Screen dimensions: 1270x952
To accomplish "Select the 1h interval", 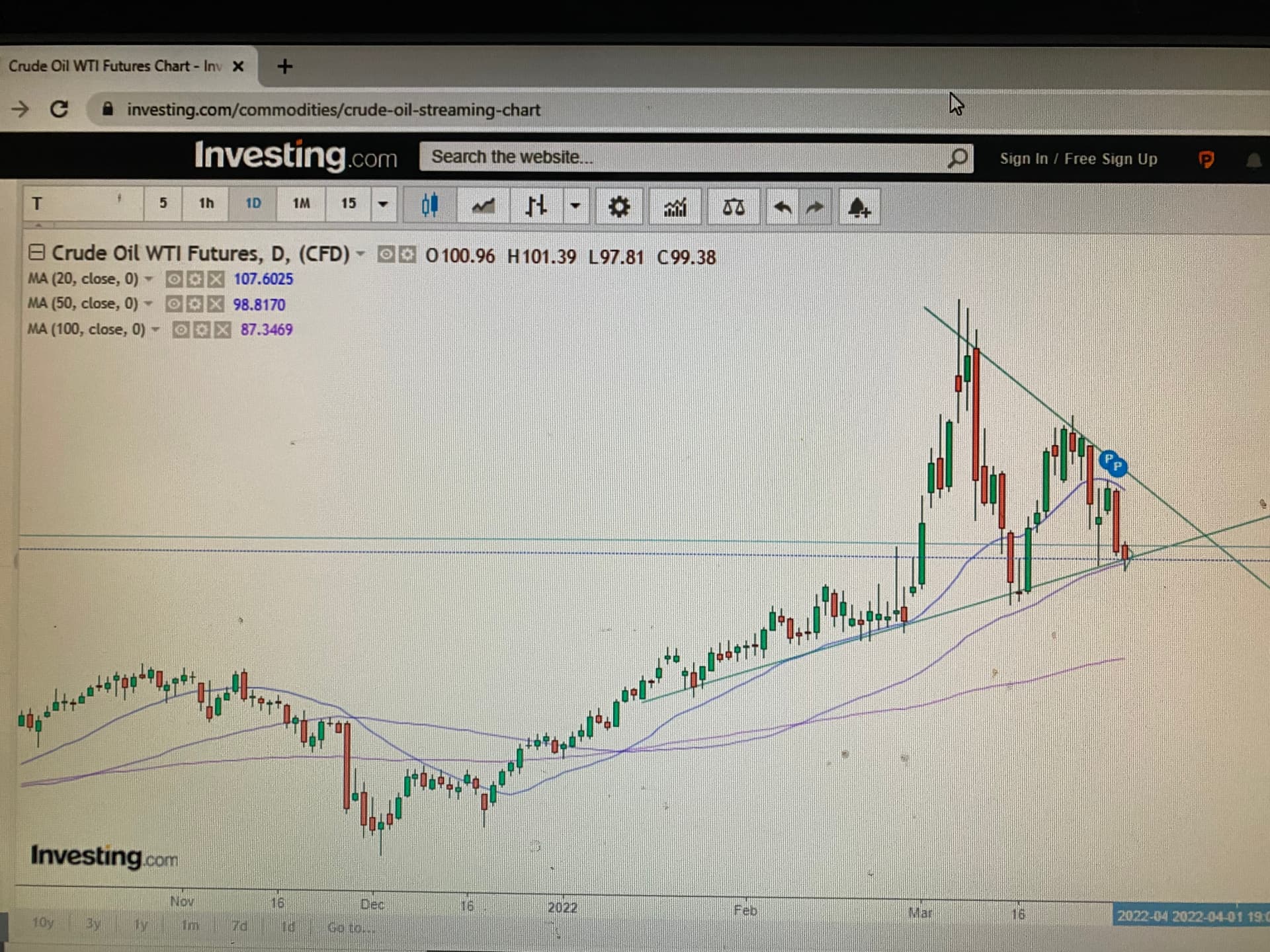I will pyautogui.click(x=206, y=203).
